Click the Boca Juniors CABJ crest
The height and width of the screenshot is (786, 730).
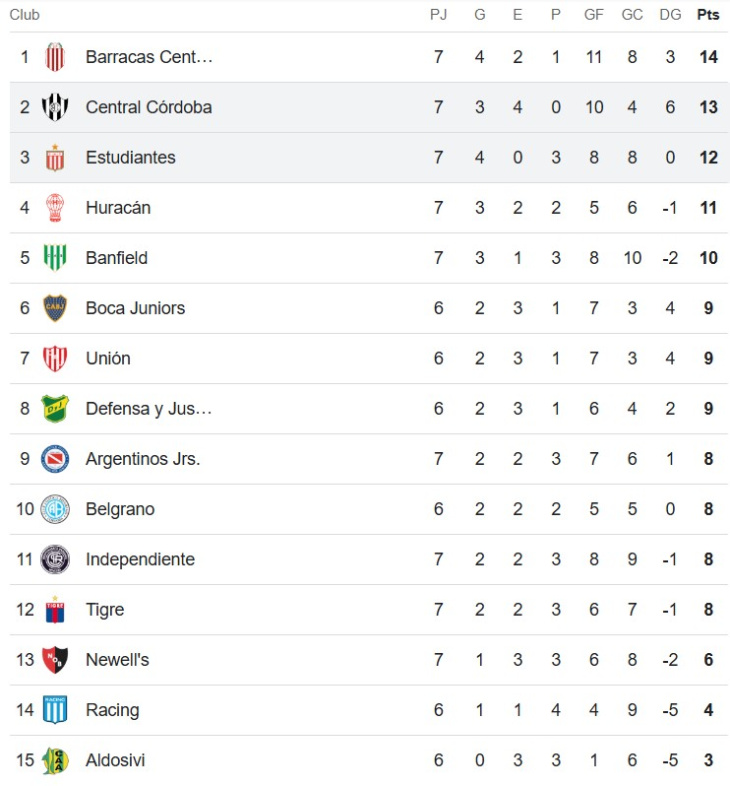pyautogui.click(x=55, y=308)
